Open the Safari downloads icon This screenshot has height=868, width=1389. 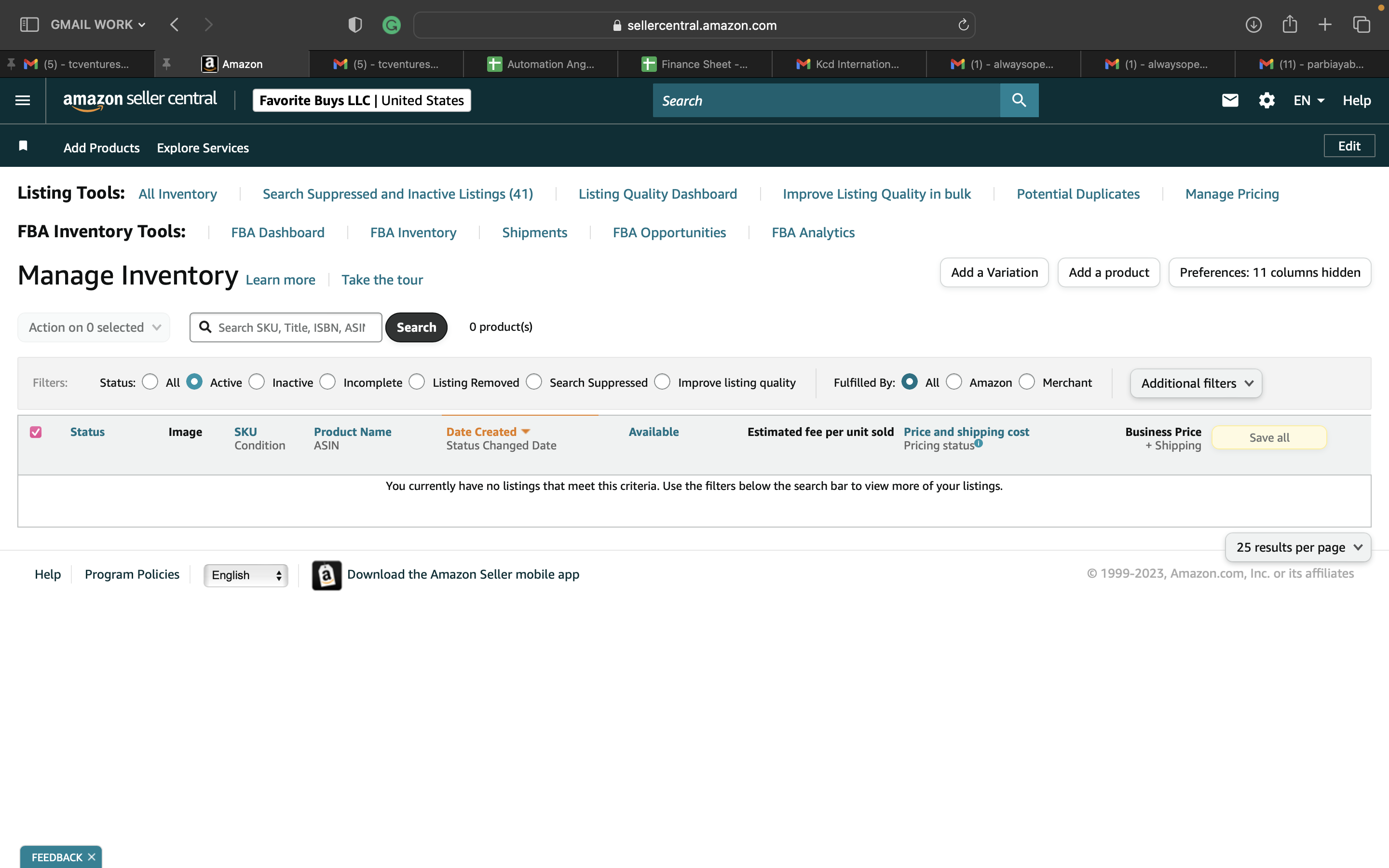click(1253, 25)
